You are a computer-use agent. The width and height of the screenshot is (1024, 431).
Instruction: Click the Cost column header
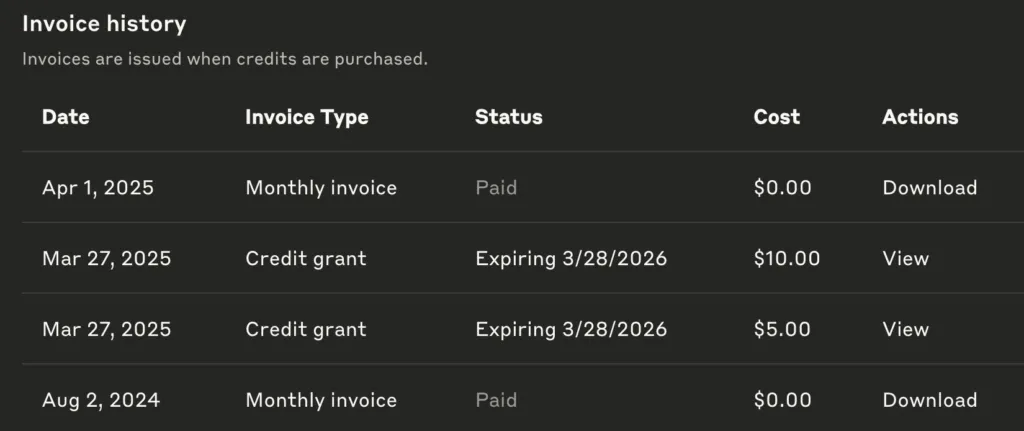[x=776, y=117]
